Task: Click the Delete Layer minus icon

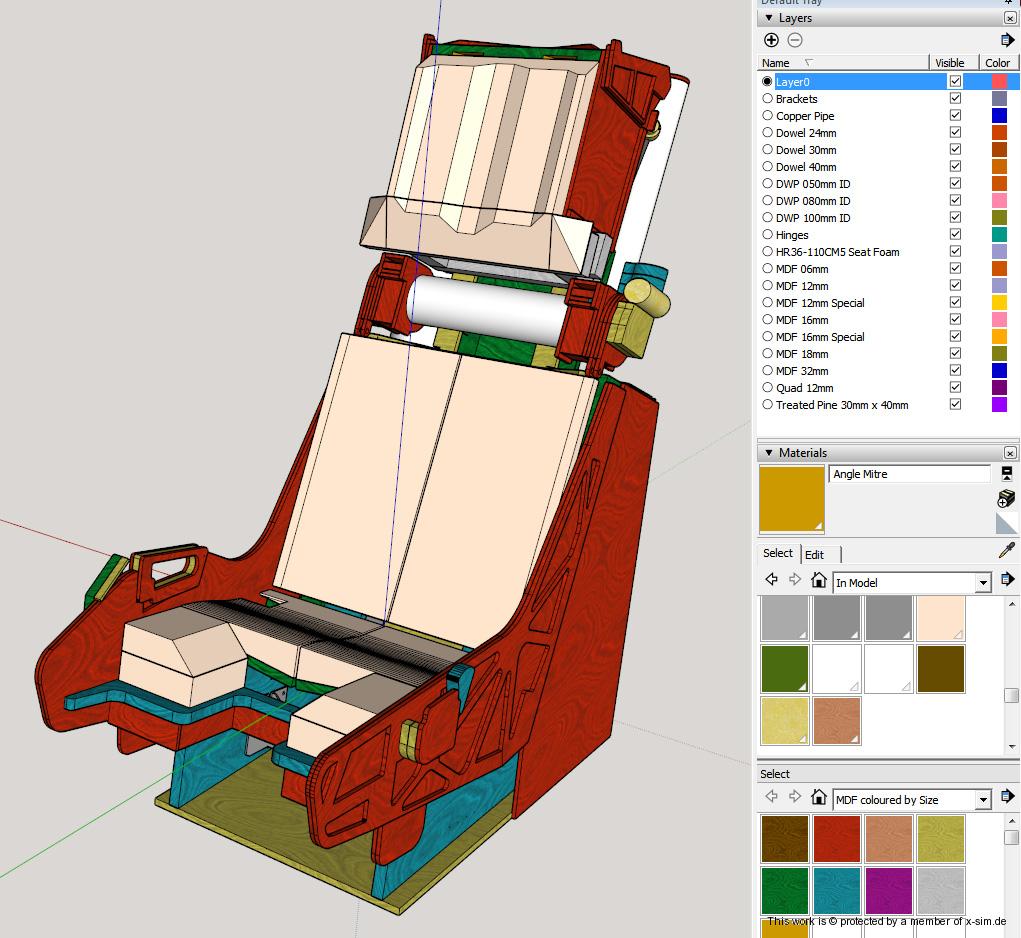Action: point(795,40)
